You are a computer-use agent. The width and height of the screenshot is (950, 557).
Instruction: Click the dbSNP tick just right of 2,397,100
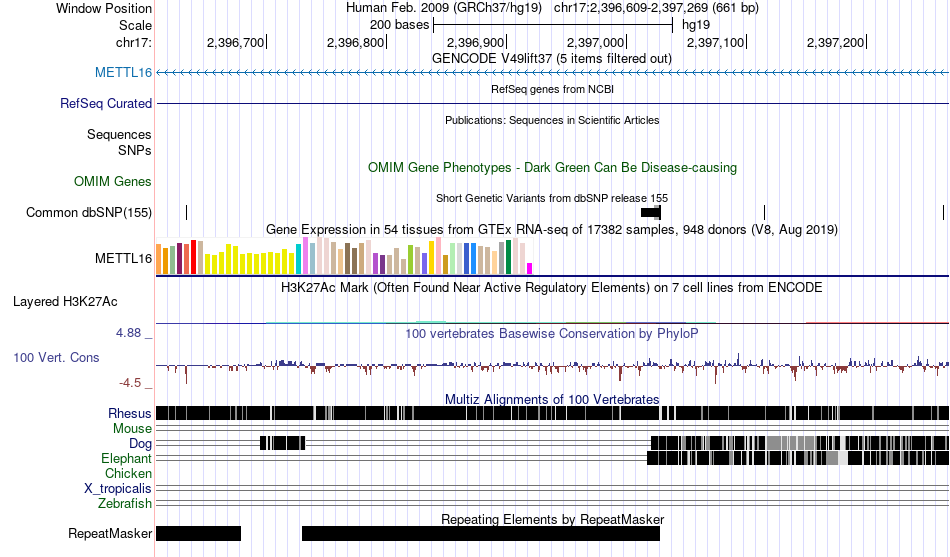[x=765, y=213]
